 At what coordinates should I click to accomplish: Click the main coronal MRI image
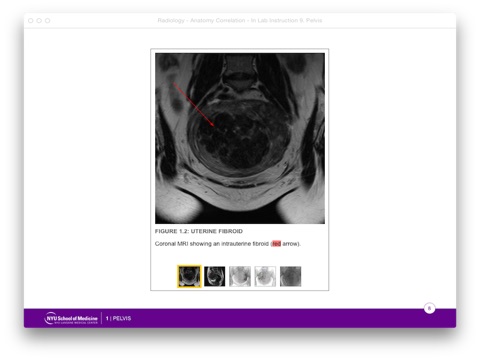pos(240,138)
